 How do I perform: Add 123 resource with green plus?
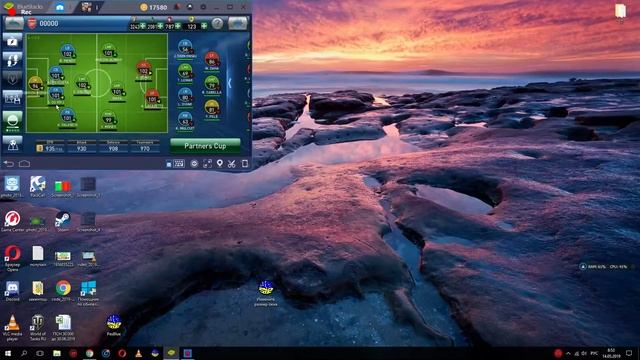click(204, 26)
